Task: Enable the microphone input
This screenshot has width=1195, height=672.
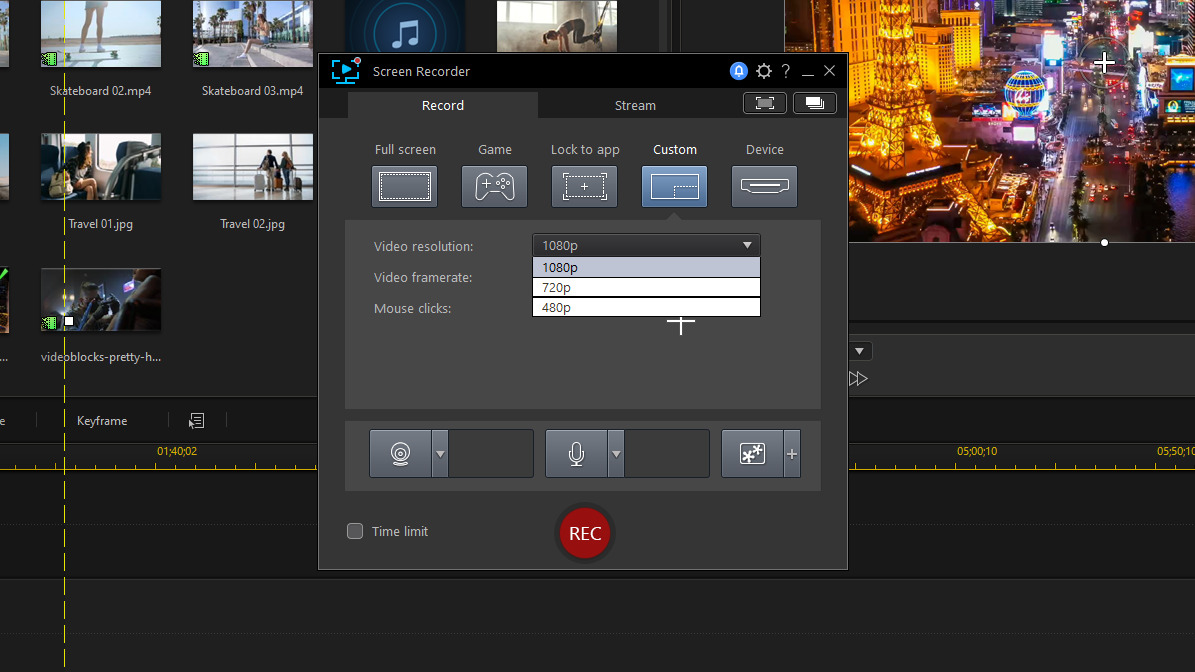Action: pyautogui.click(x=577, y=453)
